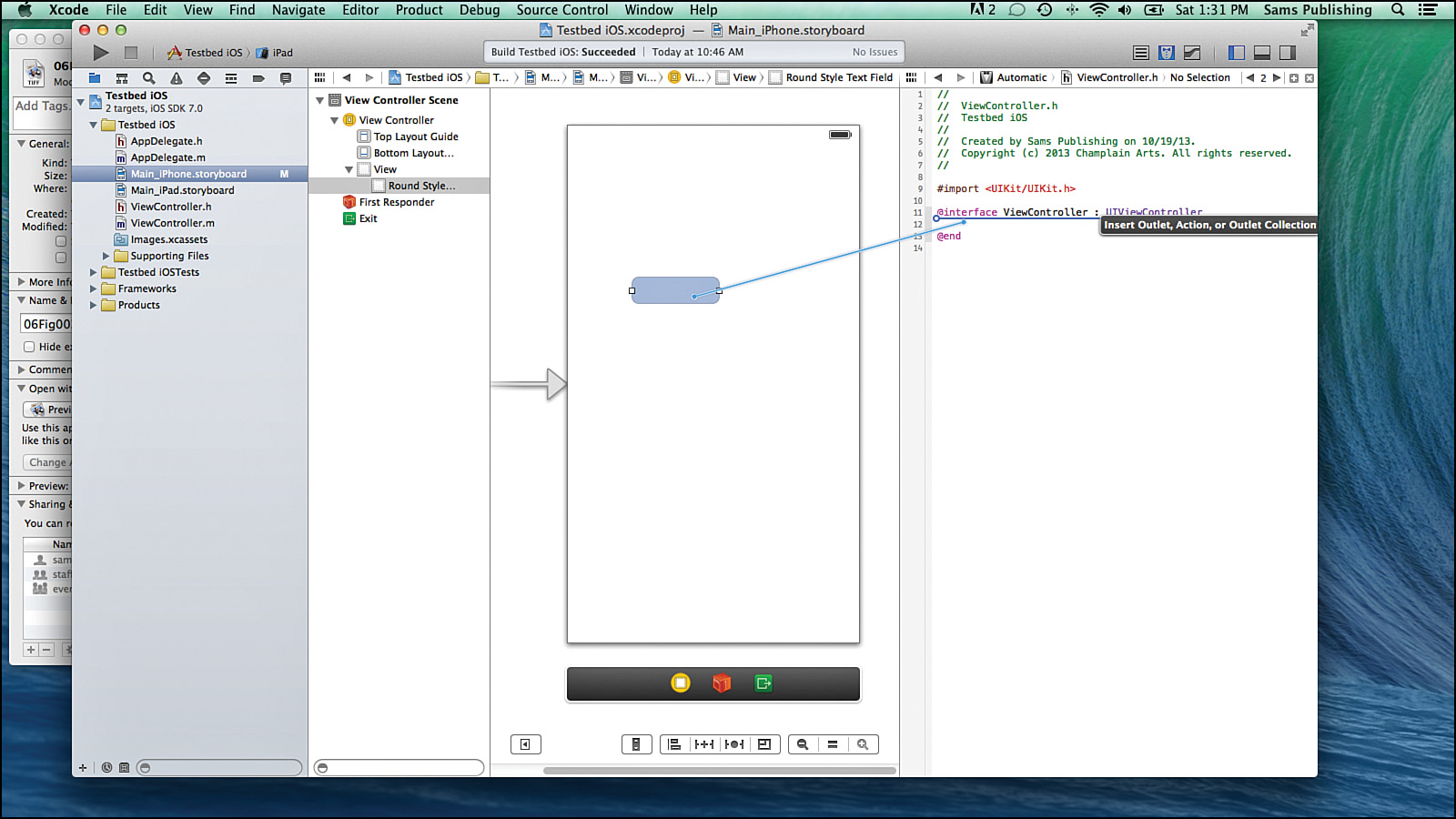Screen dimensions: 1456x819
Task: Stop the running build
Action: coord(131,53)
